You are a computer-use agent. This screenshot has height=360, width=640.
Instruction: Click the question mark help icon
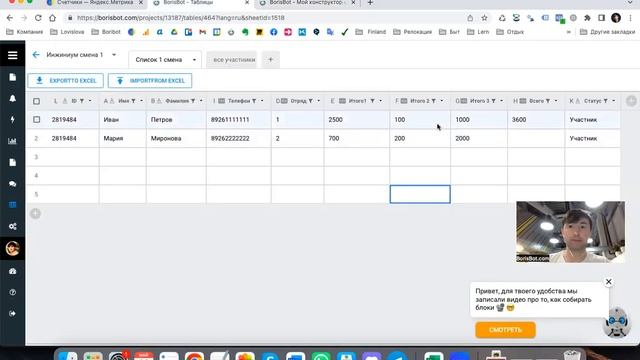13,292
